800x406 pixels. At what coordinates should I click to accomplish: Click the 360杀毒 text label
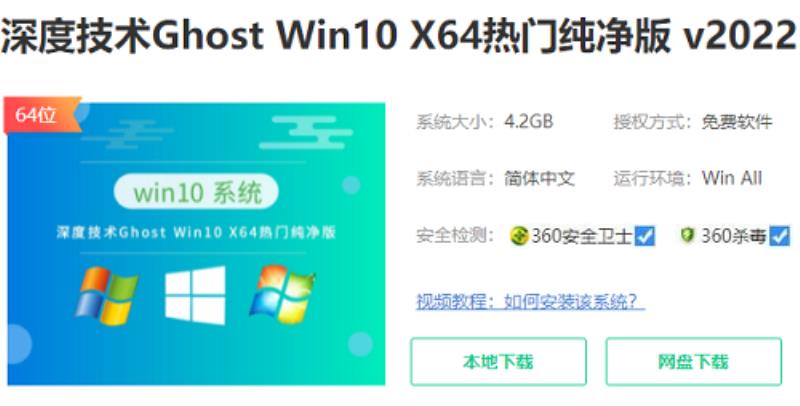pos(734,236)
